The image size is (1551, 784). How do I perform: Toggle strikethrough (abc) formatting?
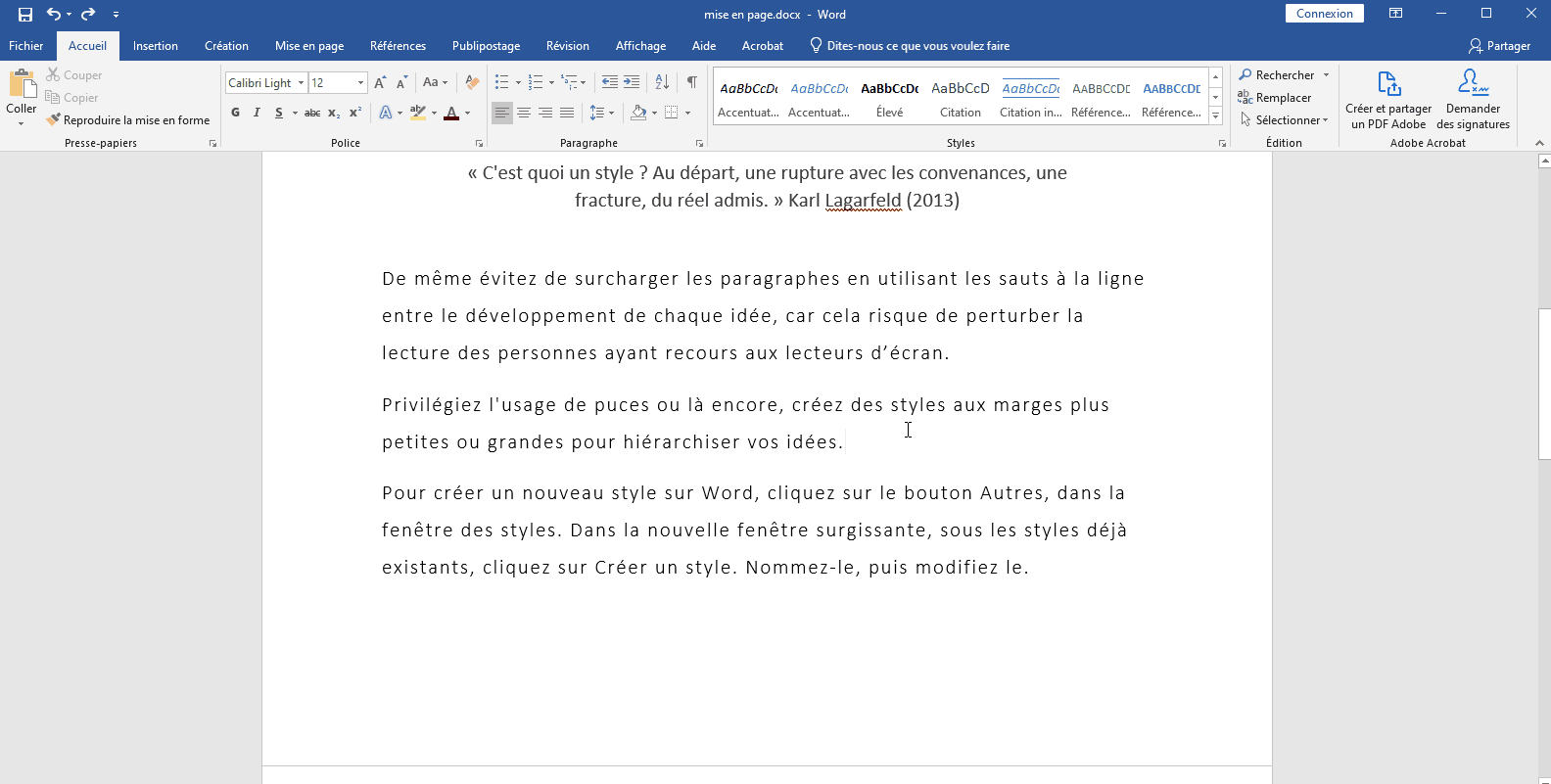pos(312,113)
